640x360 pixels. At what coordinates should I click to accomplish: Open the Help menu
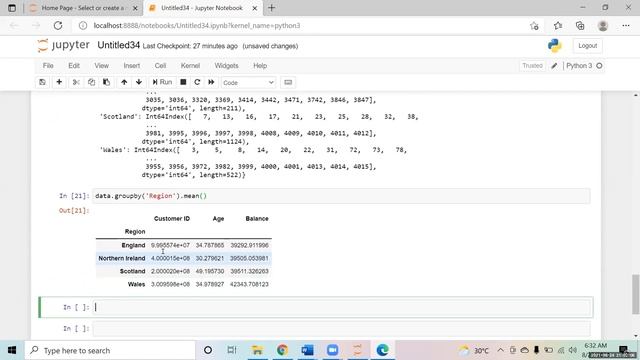tap(260, 66)
